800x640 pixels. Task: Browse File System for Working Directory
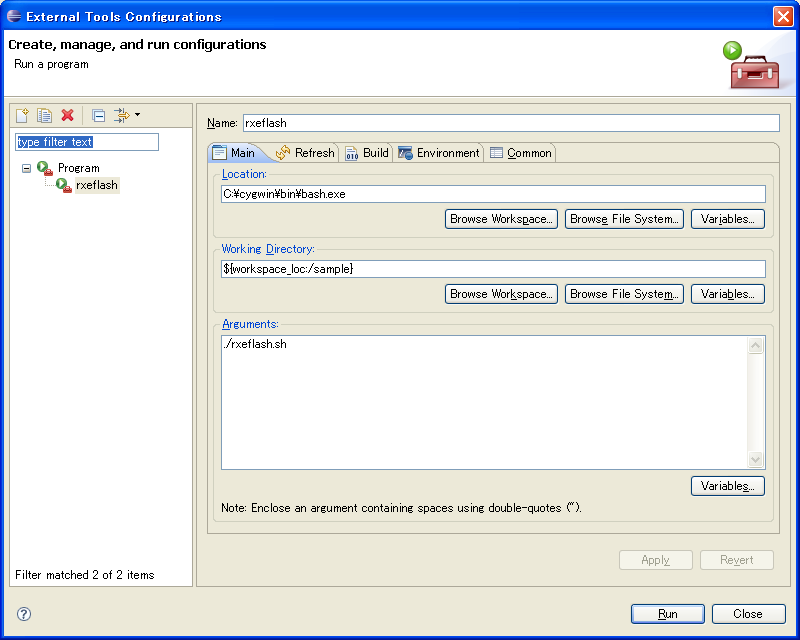click(624, 294)
